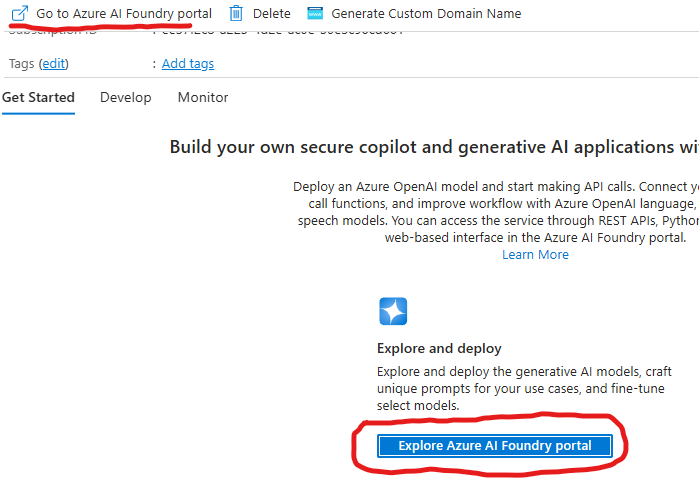Open the Monitor tab
Viewport: 699px width, 481px height.
(x=203, y=97)
